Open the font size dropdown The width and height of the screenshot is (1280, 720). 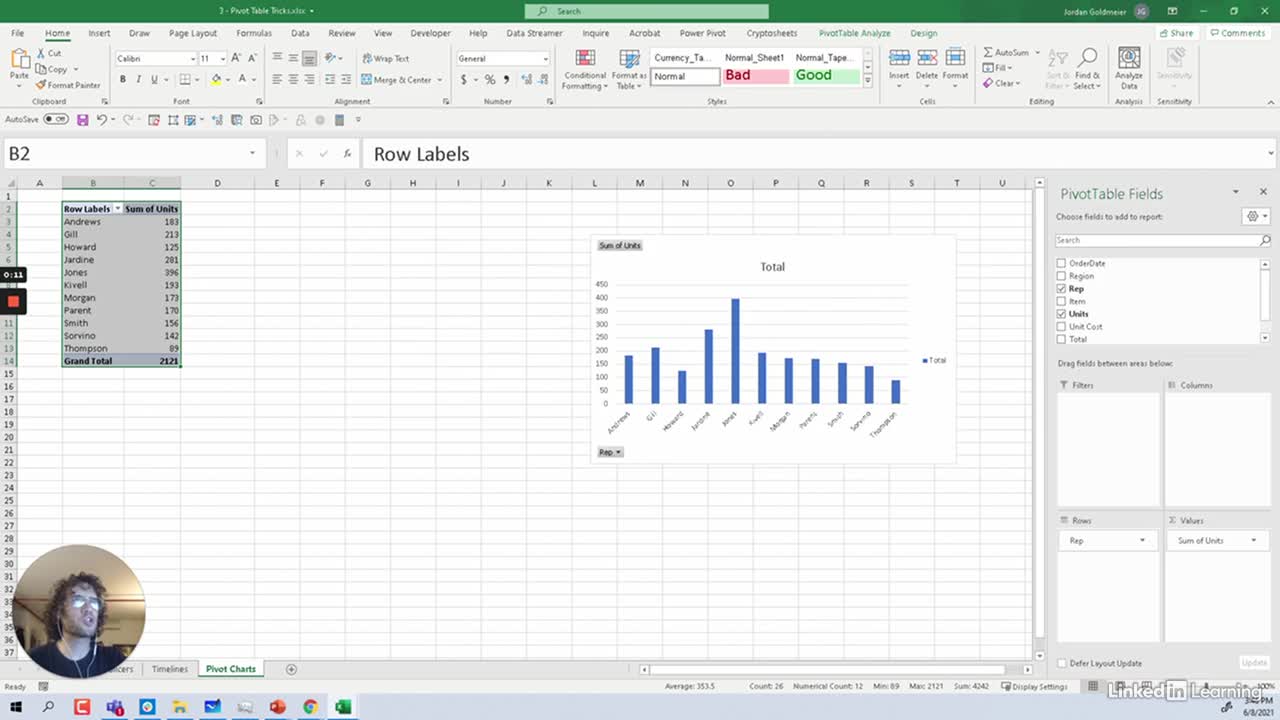(x=221, y=59)
